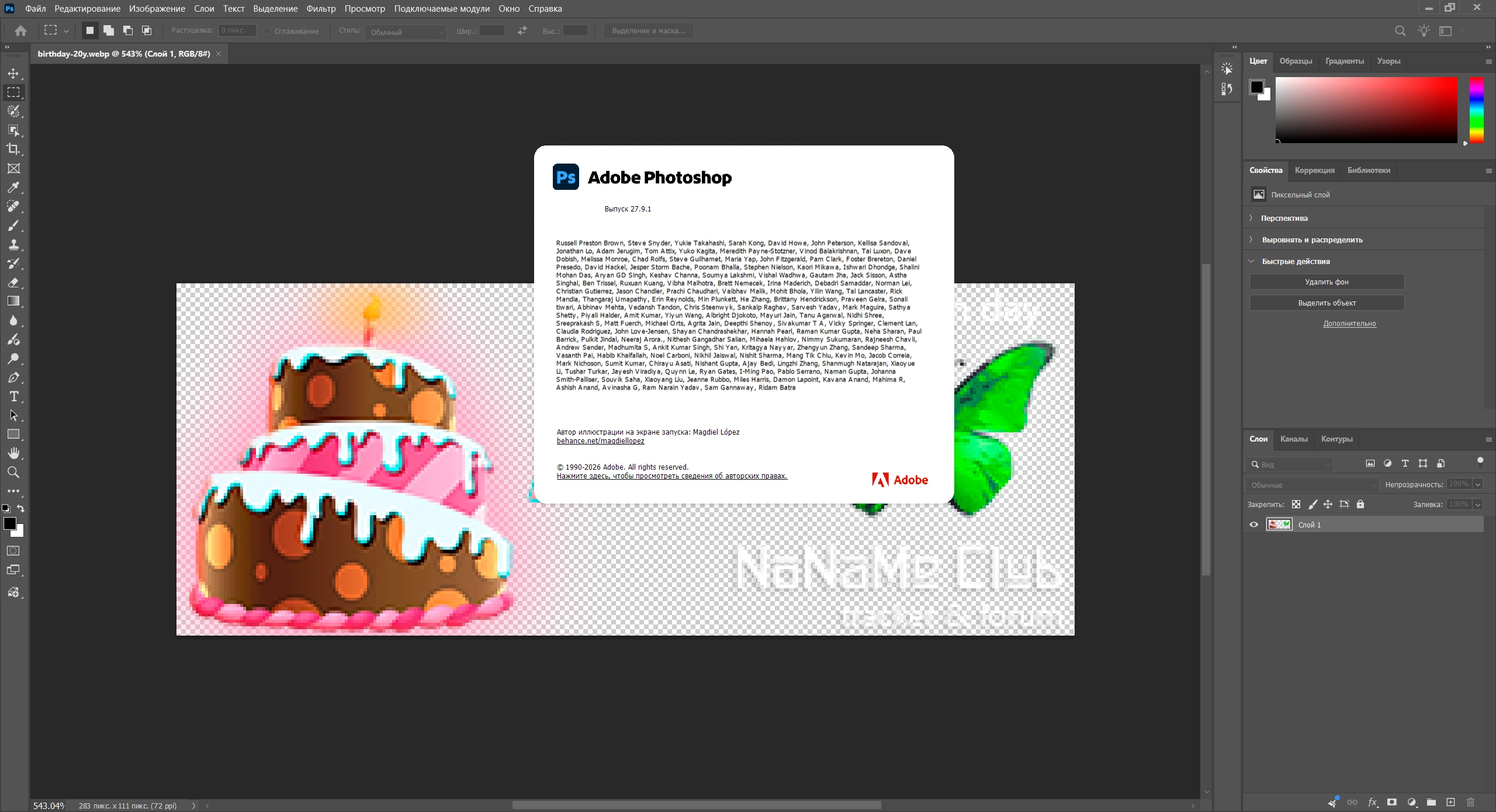Open the Стиль dropdown
Screen dimensions: 1496x812
[406, 32]
